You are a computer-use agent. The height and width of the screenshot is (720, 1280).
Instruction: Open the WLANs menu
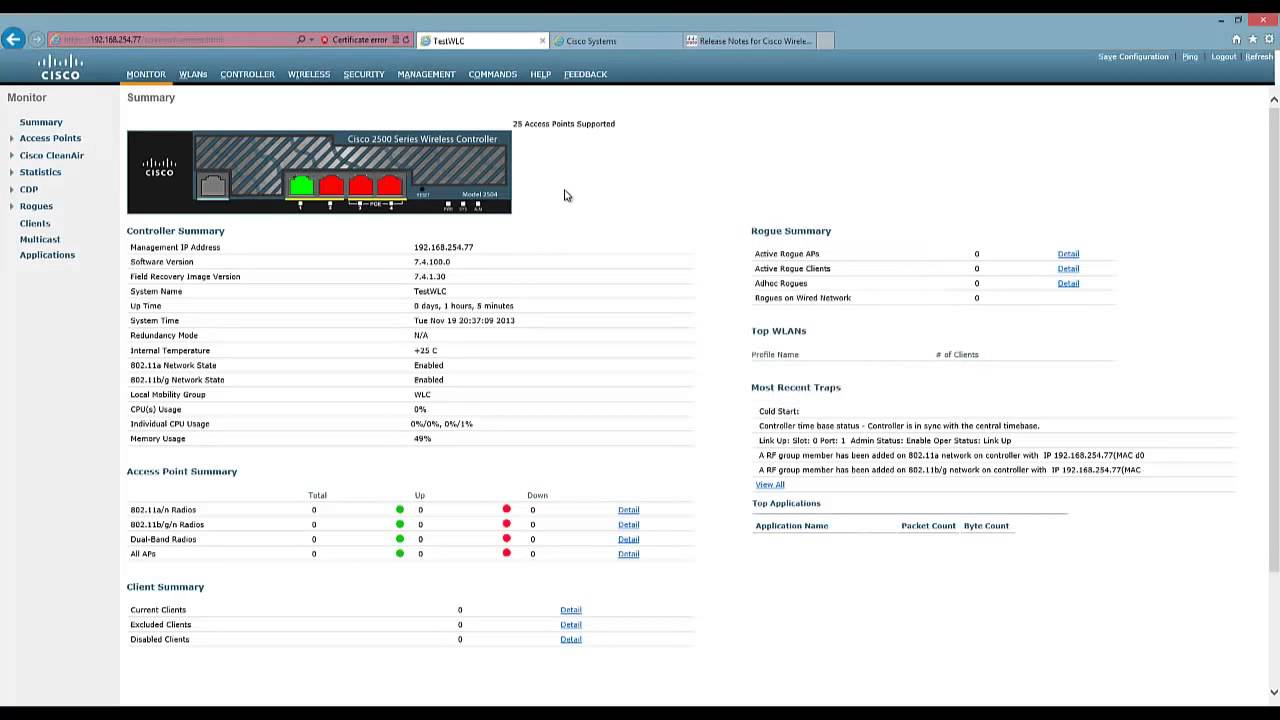click(193, 74)
